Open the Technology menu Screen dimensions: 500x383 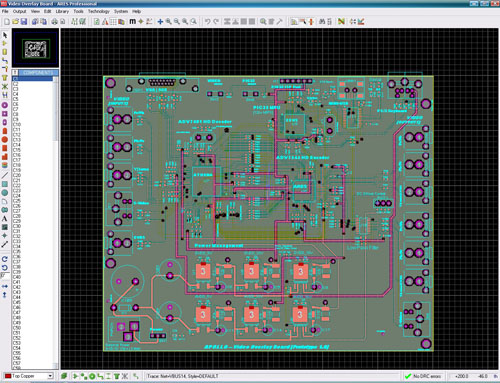pyautogui.click(x=99, y=11)
